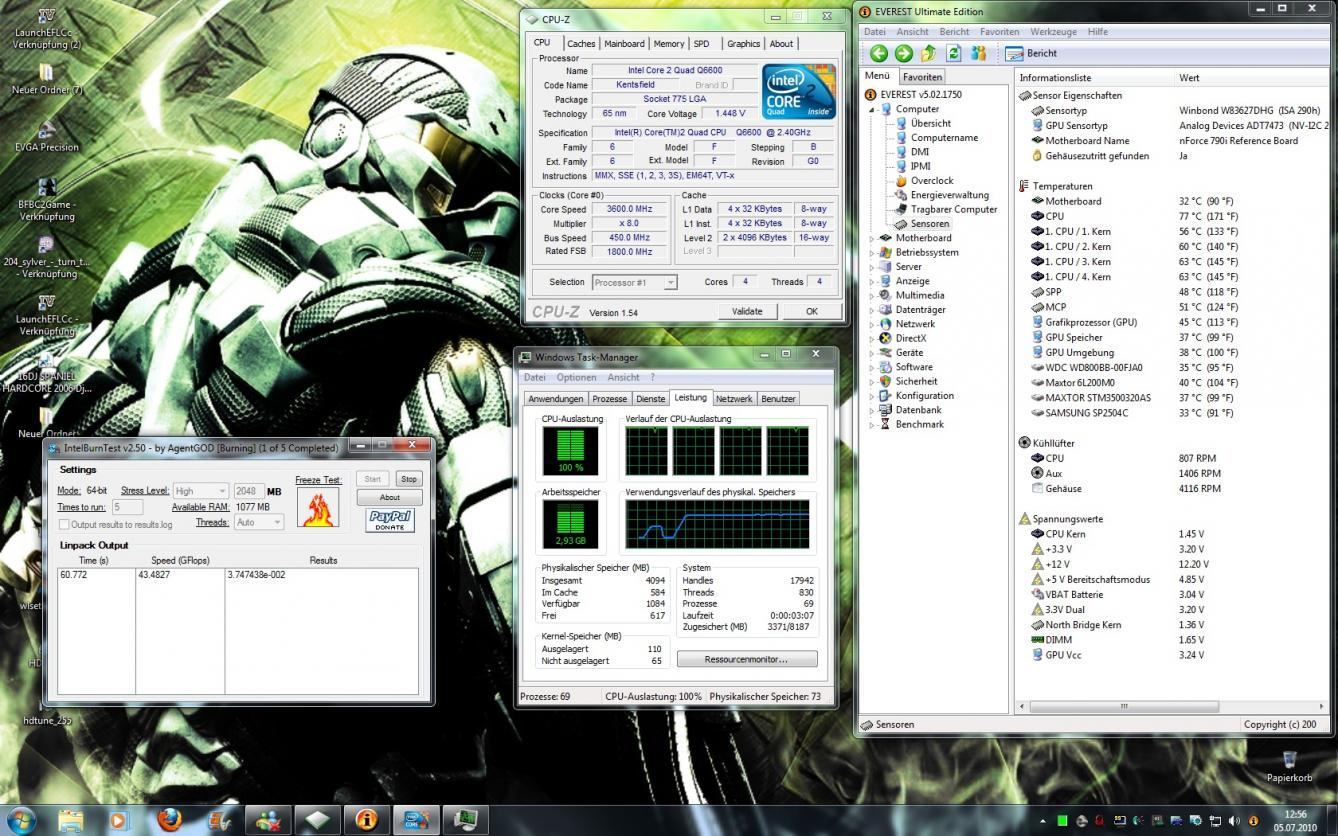Launch Firefox from the taskbar
Image resolution: width=1338 pixels, height=836 pixels.
[170, 820]
